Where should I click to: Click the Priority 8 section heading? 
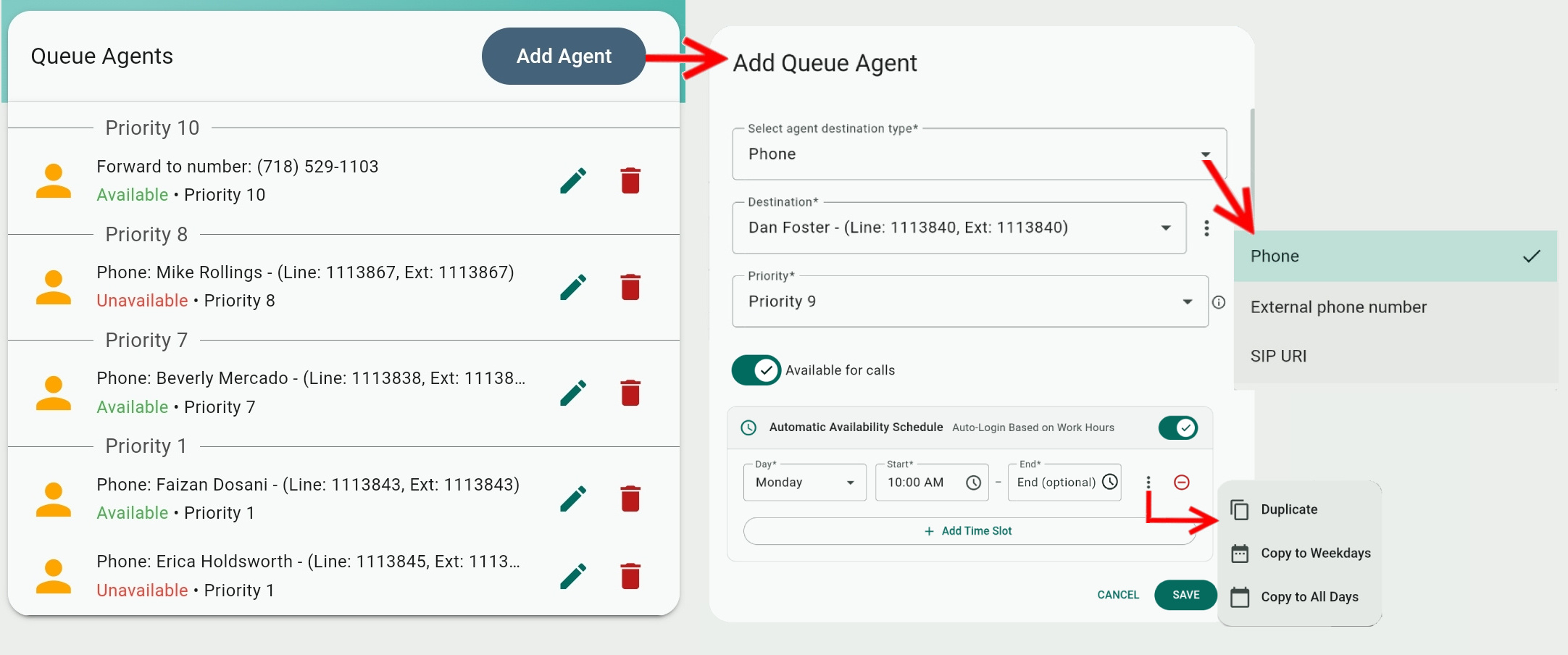coord(146,235)
